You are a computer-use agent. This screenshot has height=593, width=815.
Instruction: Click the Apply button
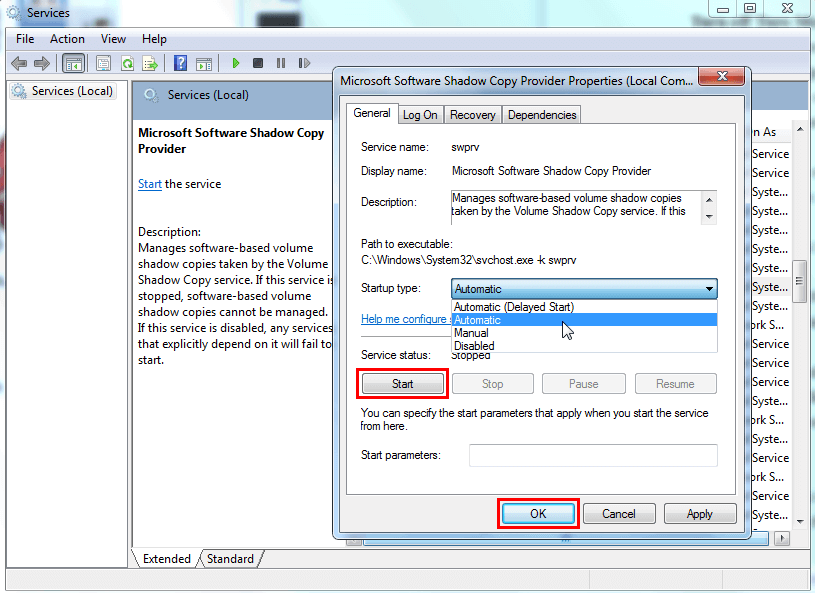(700, 514)
